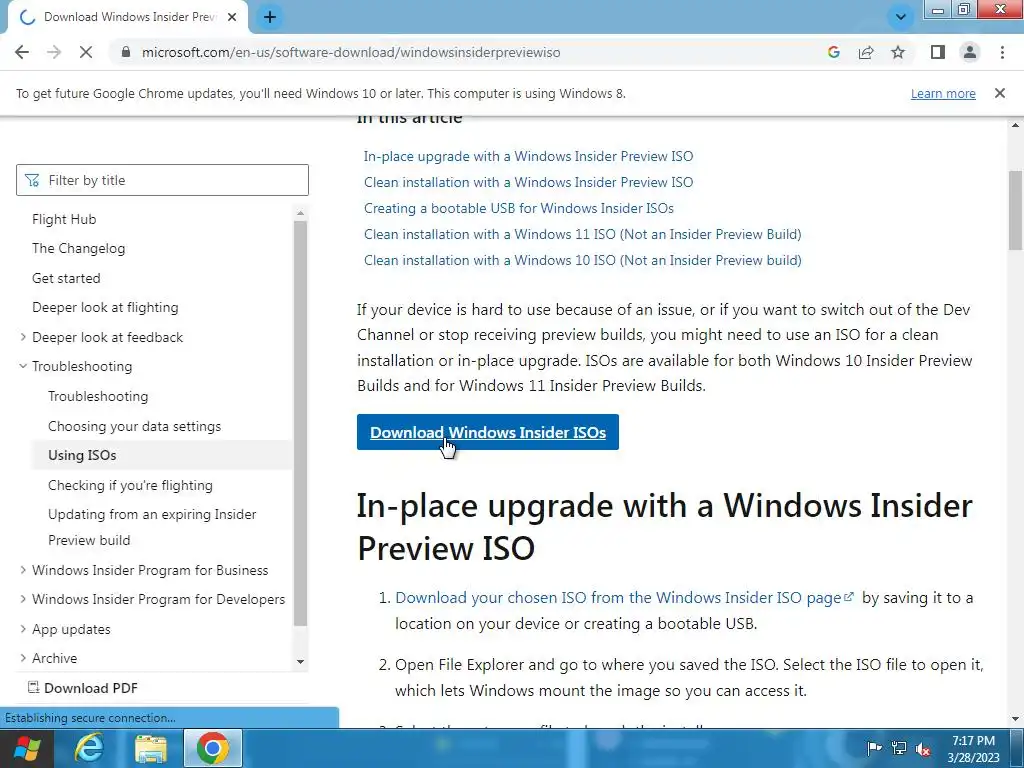This screenshot has width=1024, height=768.
Task: Open File Explorer from the taskbar
Action: [x=151, y=748]
